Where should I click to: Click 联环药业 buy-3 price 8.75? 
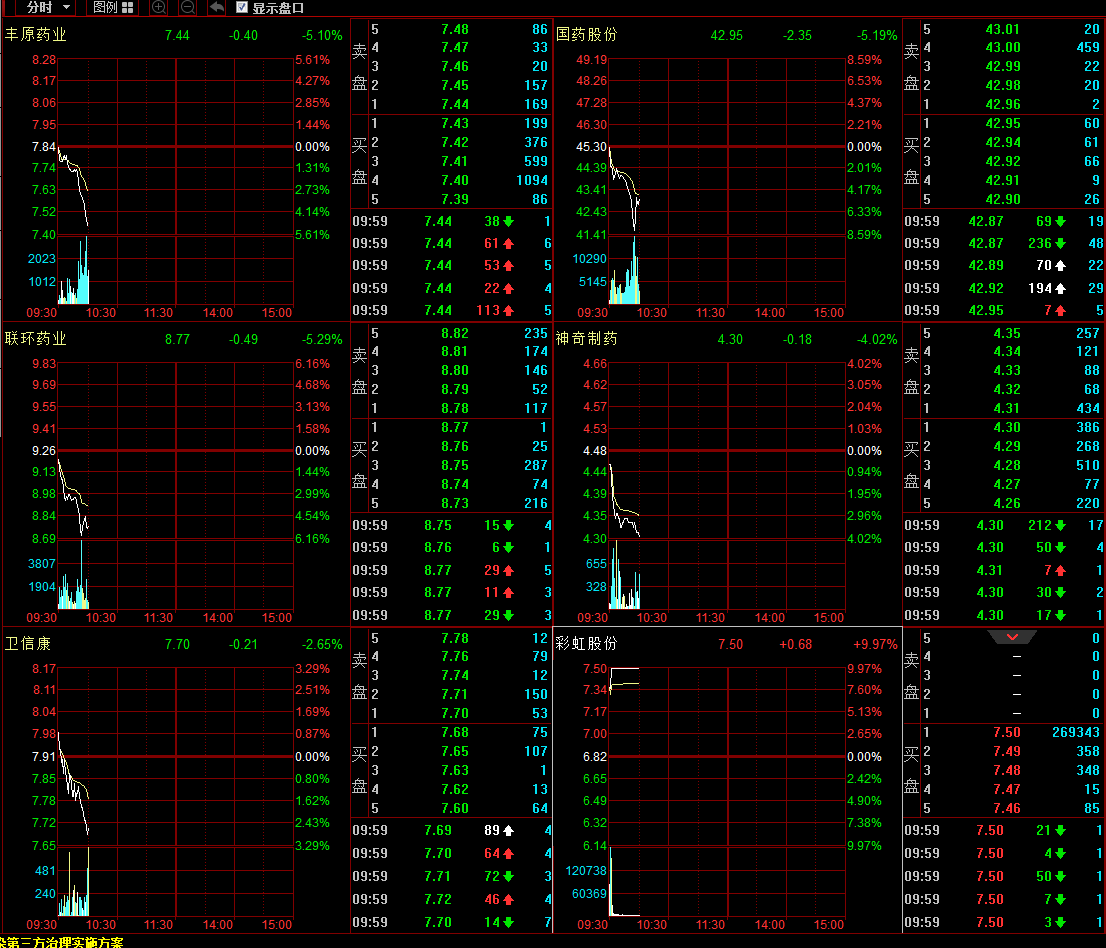(x=455, y=466)
